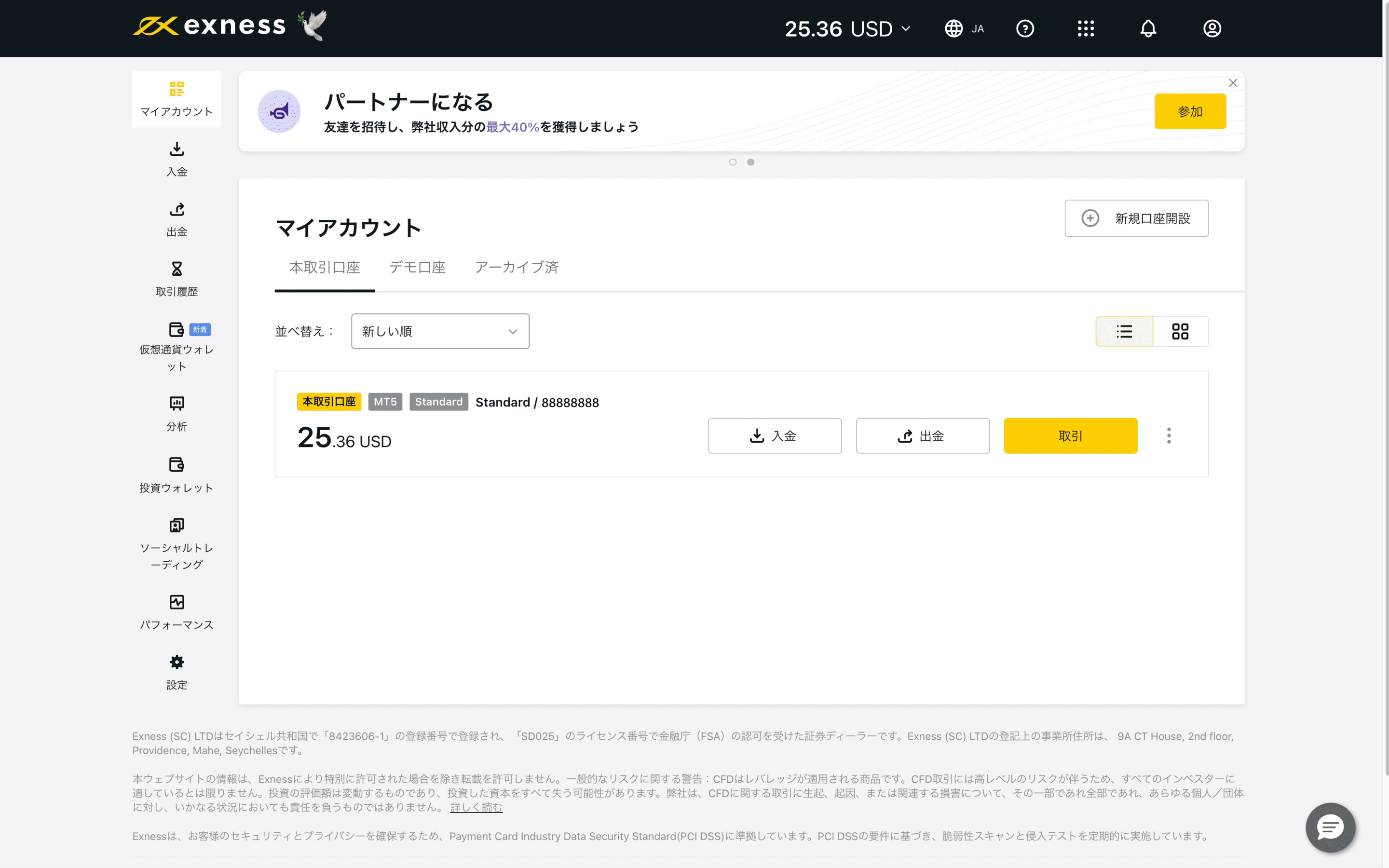Open the user profile icon

coord(1212,29)
